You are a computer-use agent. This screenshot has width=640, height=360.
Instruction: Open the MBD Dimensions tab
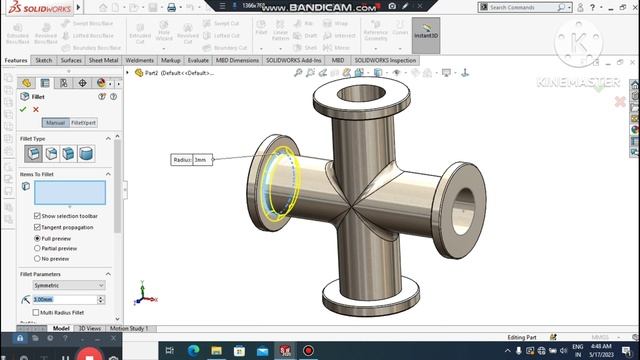237,60
